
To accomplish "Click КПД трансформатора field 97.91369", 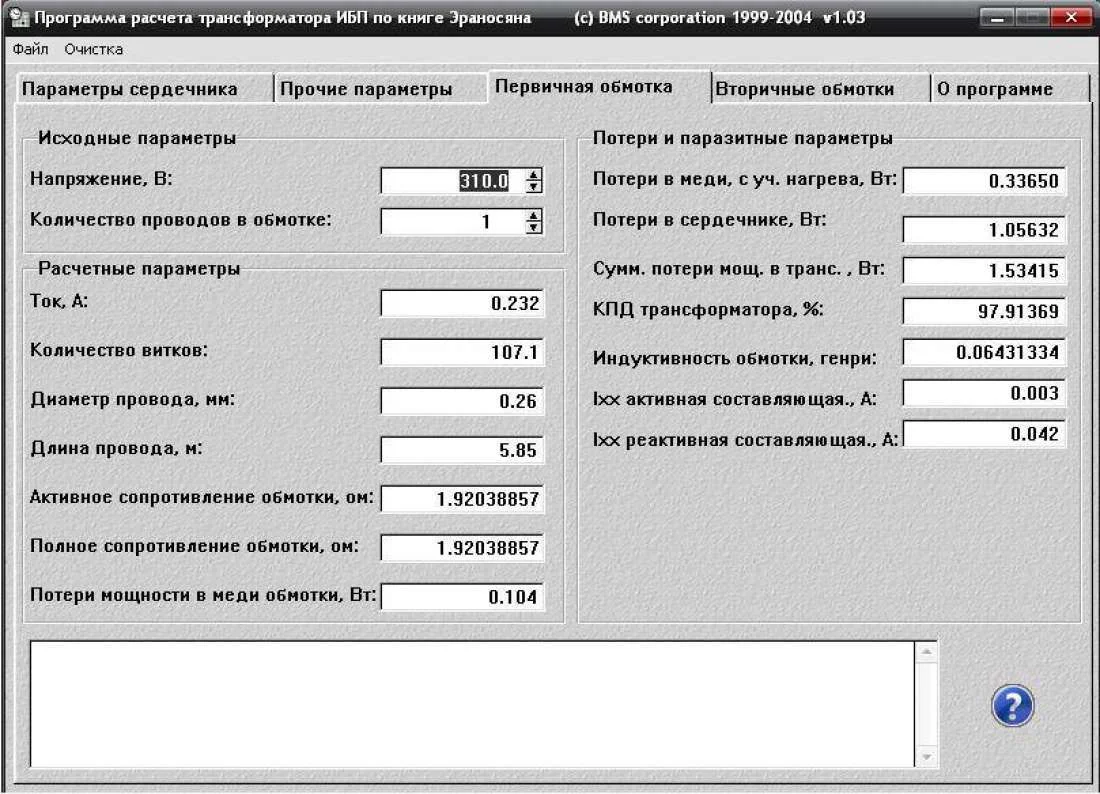I will 984,311.
